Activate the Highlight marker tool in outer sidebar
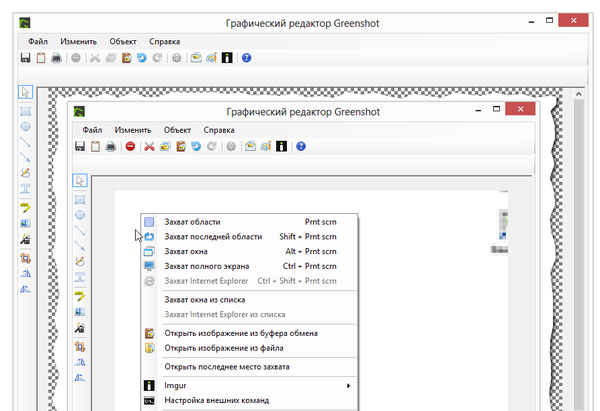This screenshot has width=600, height=411. tap(25, 208)
